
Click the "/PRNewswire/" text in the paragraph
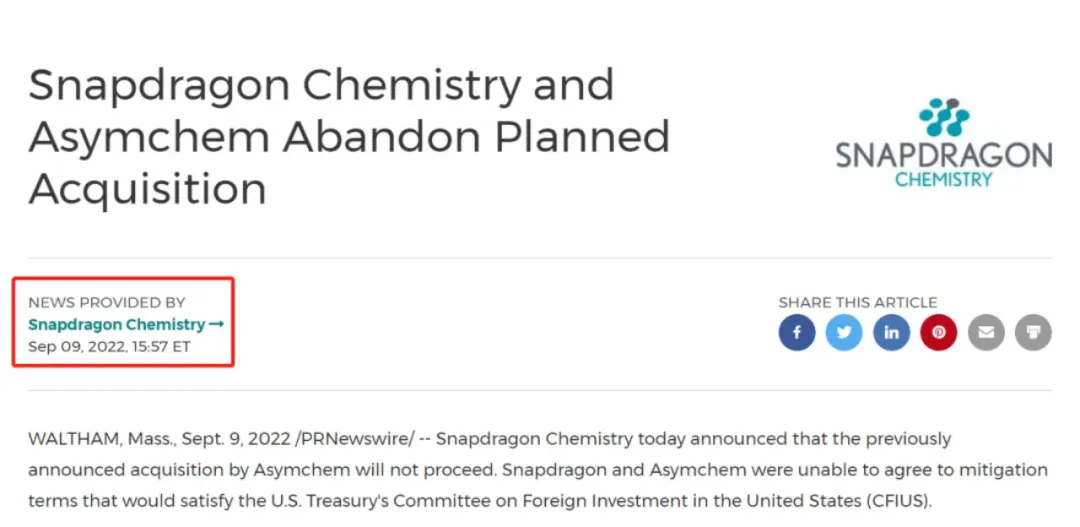pyautogui.click(x=359, y=439)
